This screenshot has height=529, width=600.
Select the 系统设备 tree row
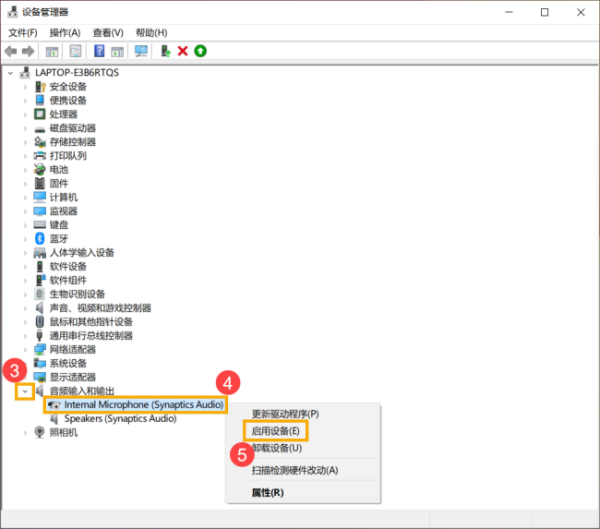click(x=68, y=363)
